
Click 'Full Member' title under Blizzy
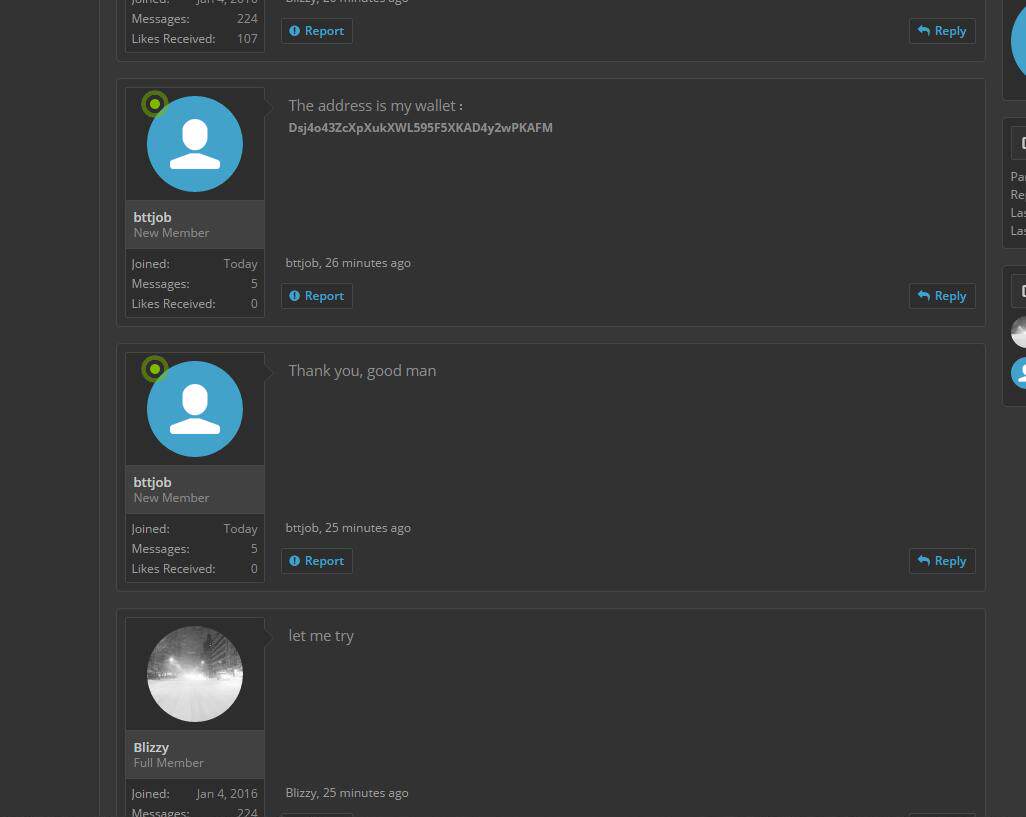[168, 763]
